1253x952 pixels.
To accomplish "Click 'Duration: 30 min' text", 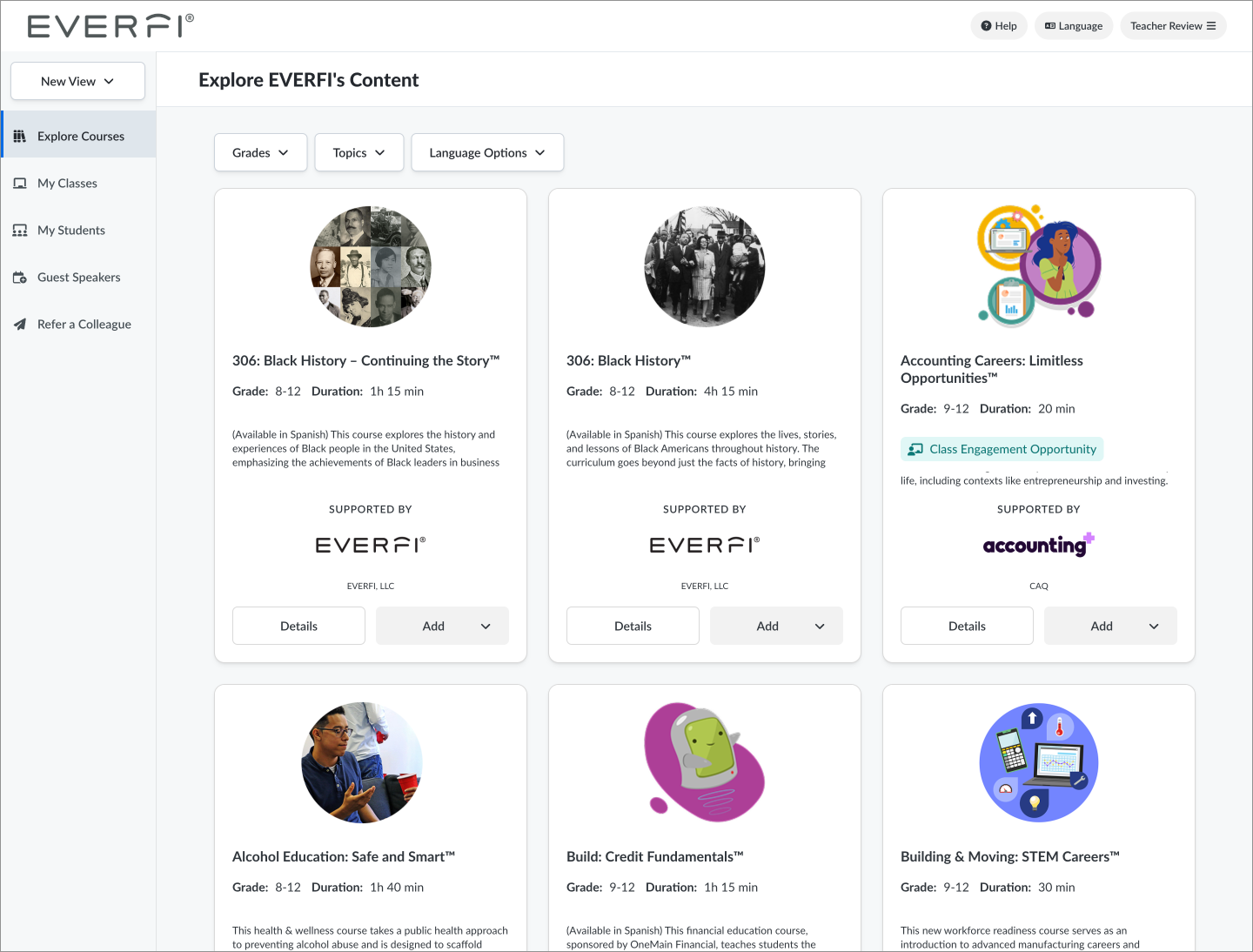I will tap(1028, 888).
